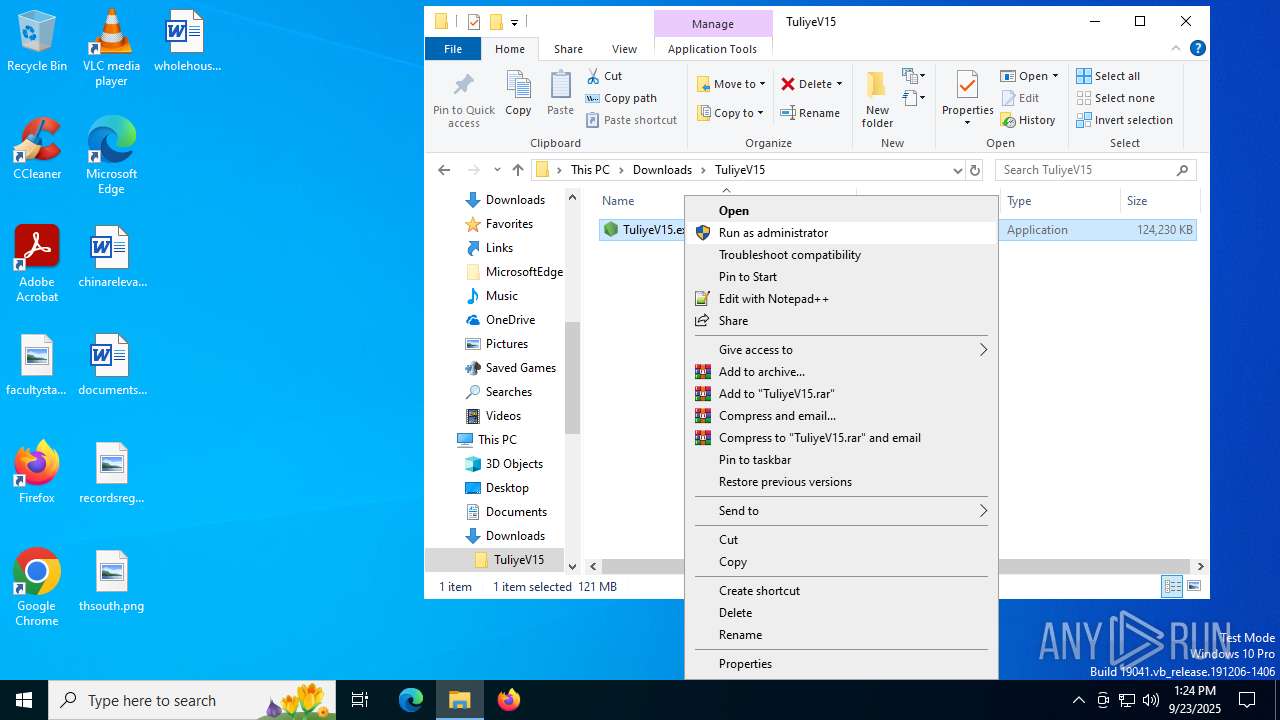Click the History icon in Open group
The height and width of the screenshot is (720, 1280).
[x=1028, y=120]
